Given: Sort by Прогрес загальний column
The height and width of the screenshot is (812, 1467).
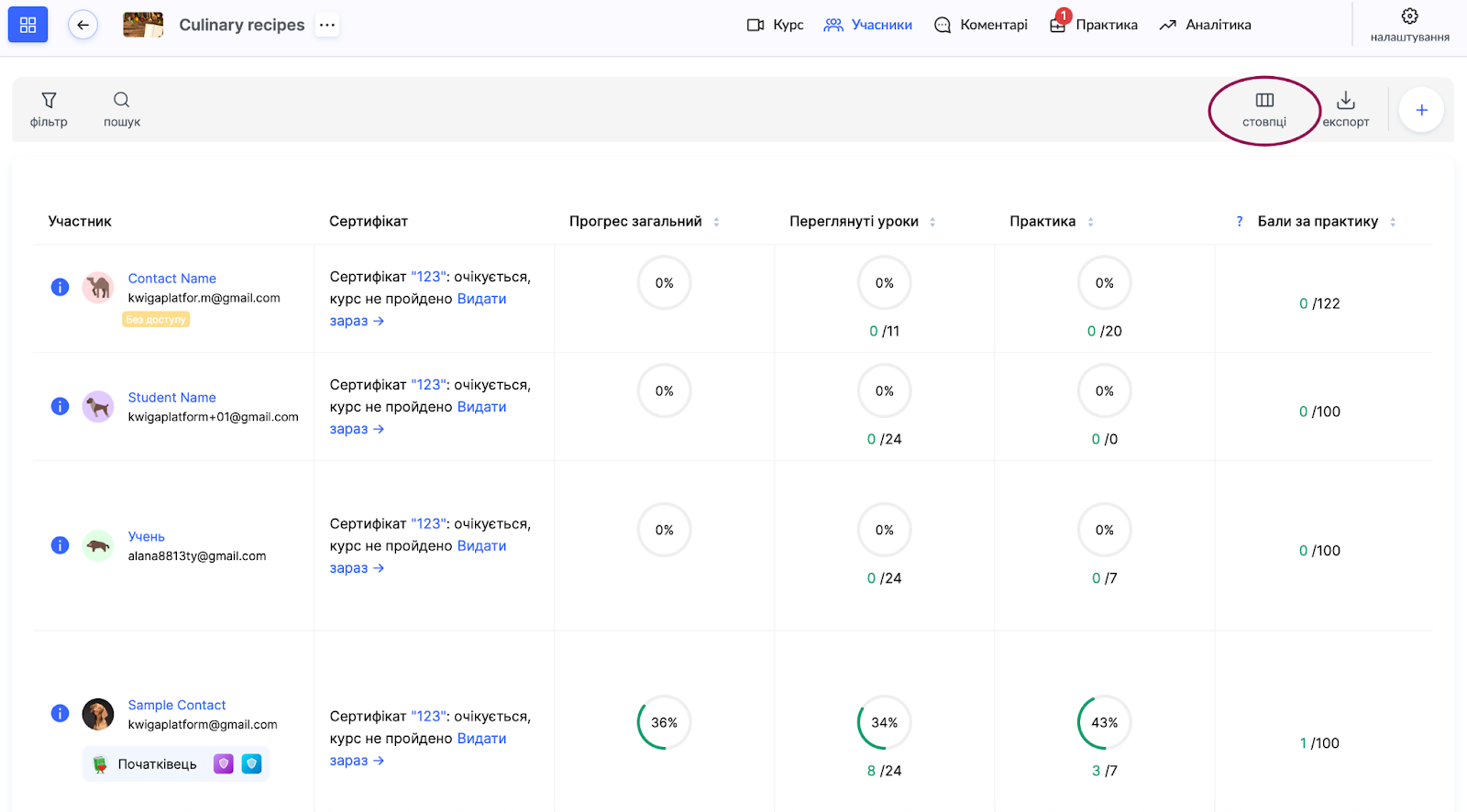Looking at the screenshot, I should [x=716, y=222].
